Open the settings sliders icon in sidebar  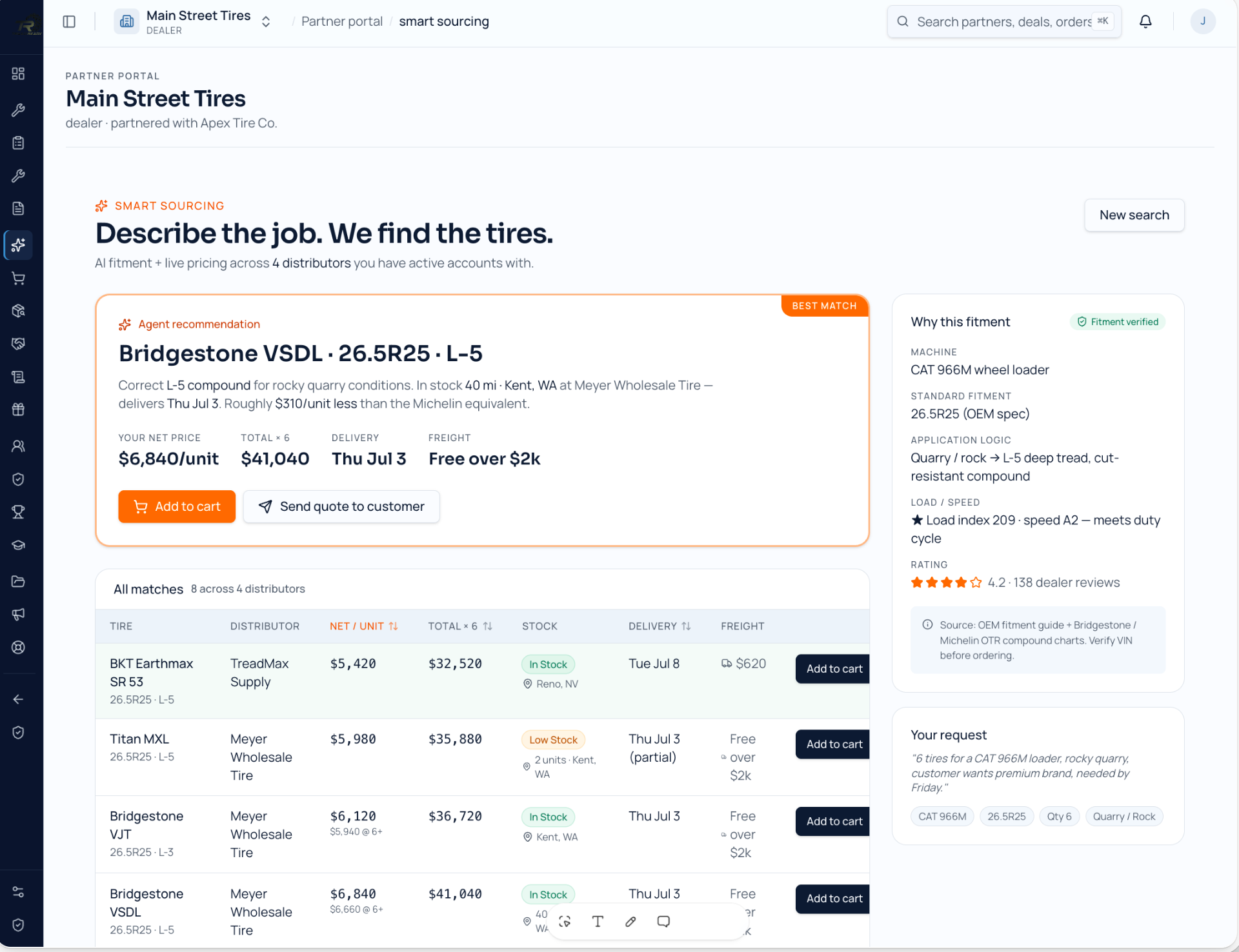18,892
